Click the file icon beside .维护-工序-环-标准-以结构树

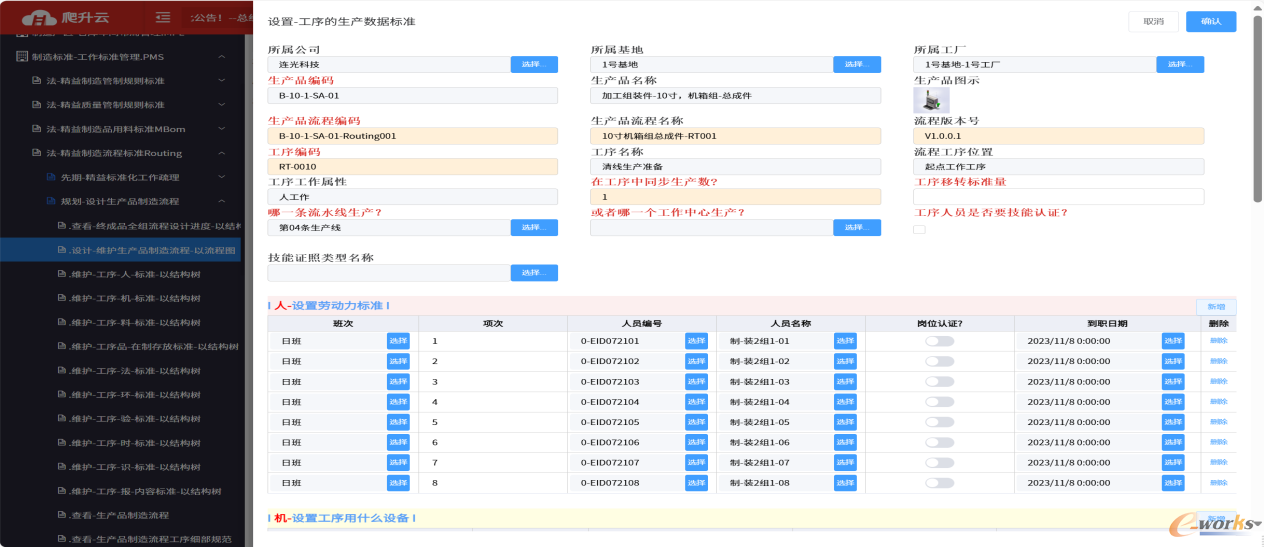point(61,395)
